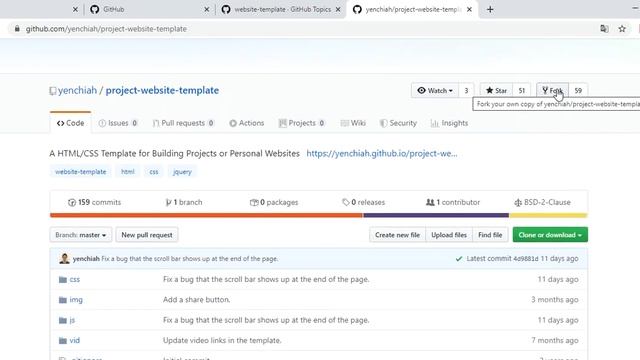Open the latest commit message in the header row
Screen dimensions: 640x360
click(190, 259)
